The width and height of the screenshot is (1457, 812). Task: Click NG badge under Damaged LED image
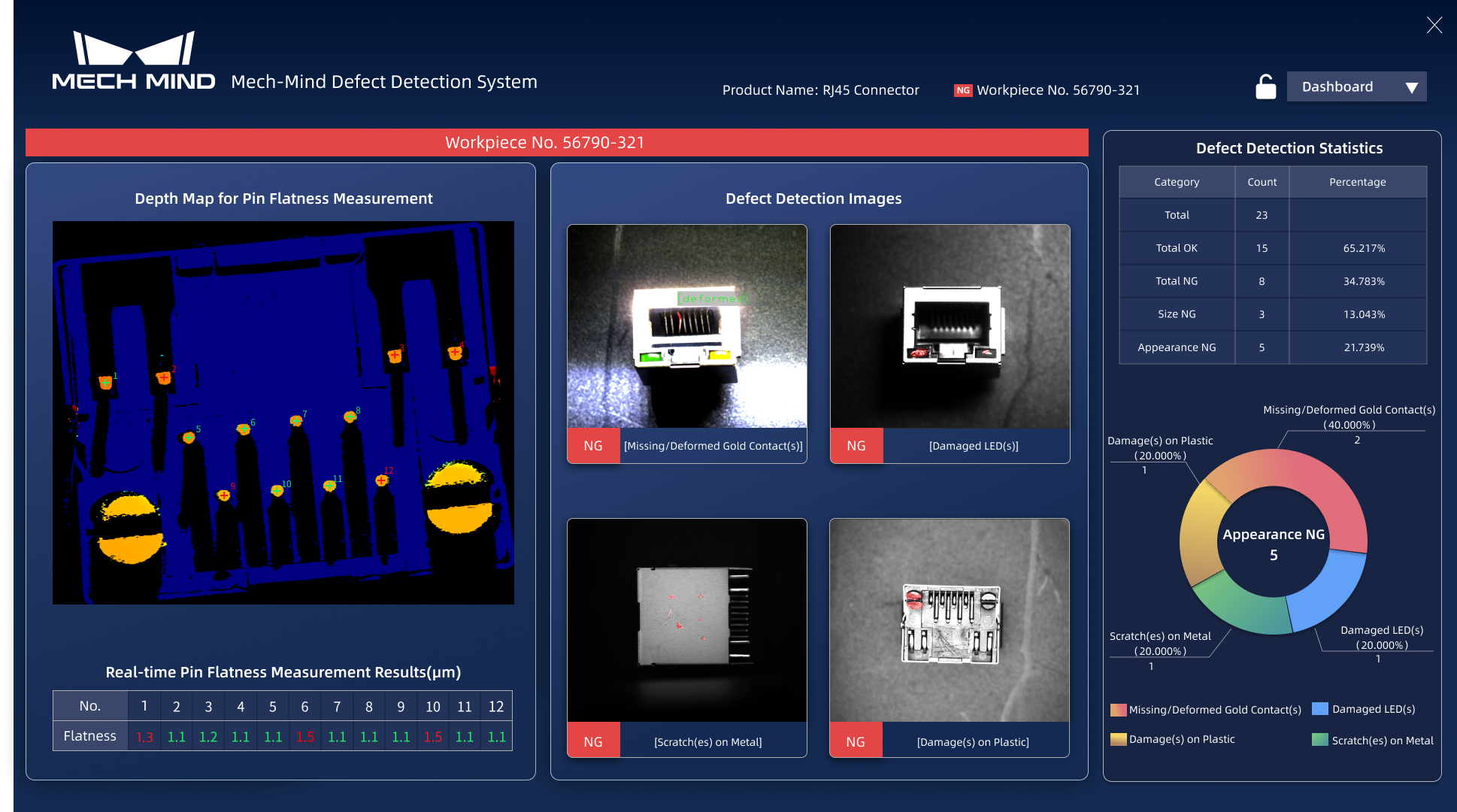[x=856, y=446]
